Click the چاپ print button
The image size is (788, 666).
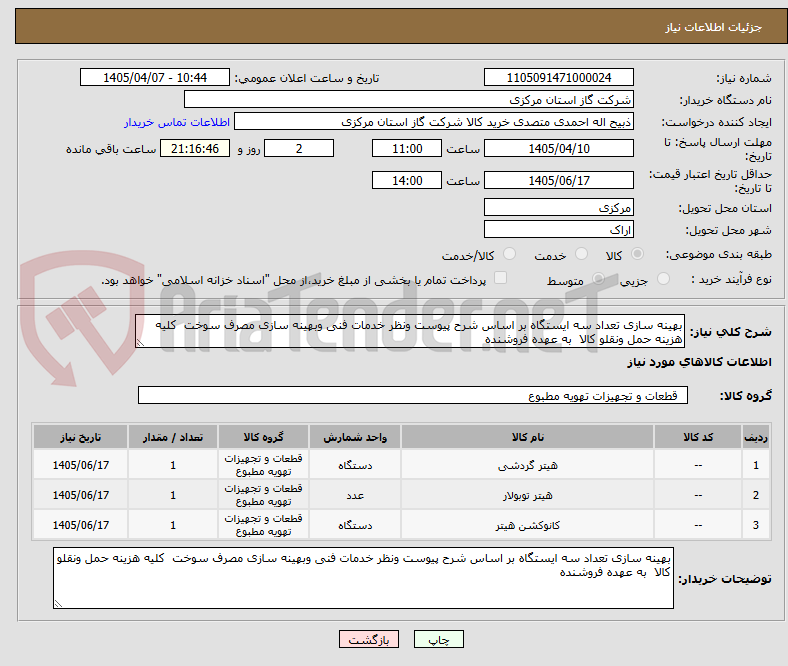[439, 639]
